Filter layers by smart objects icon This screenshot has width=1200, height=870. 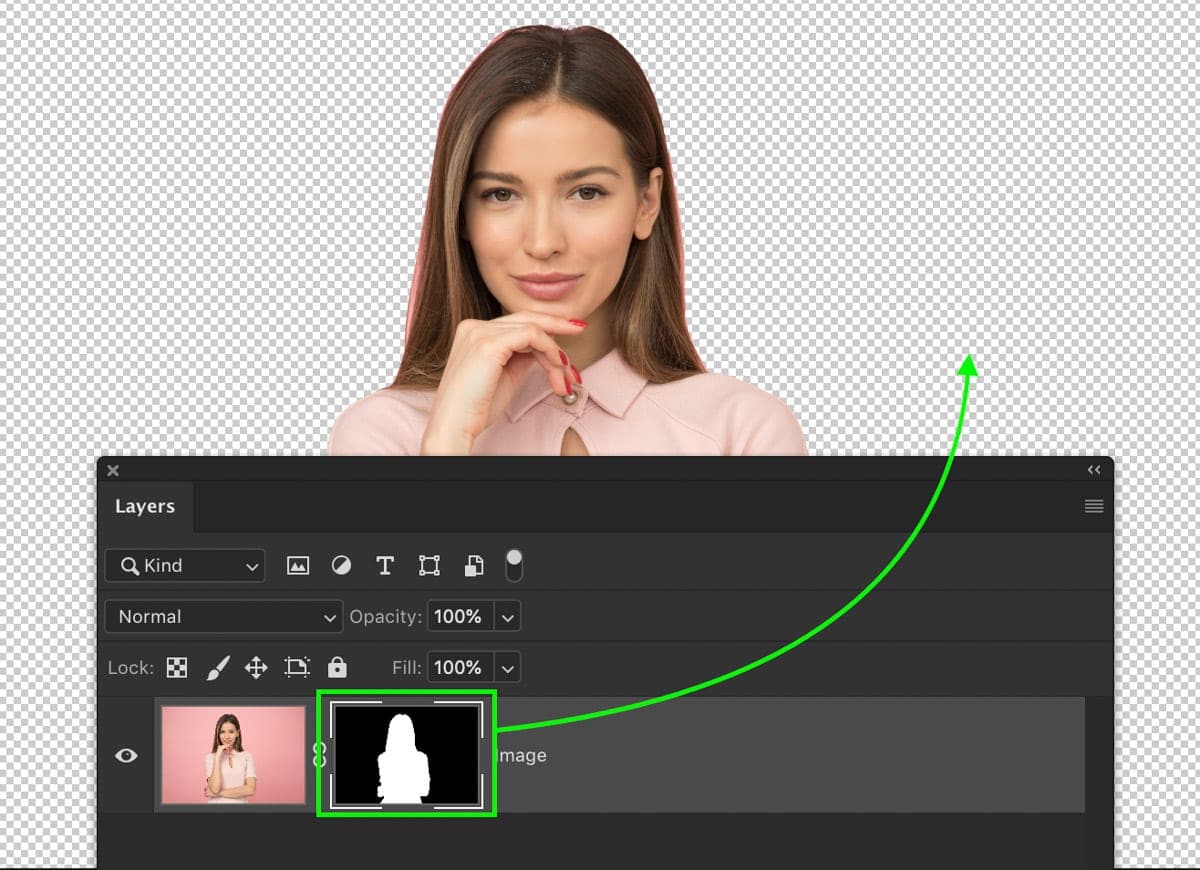click(474, 566)
